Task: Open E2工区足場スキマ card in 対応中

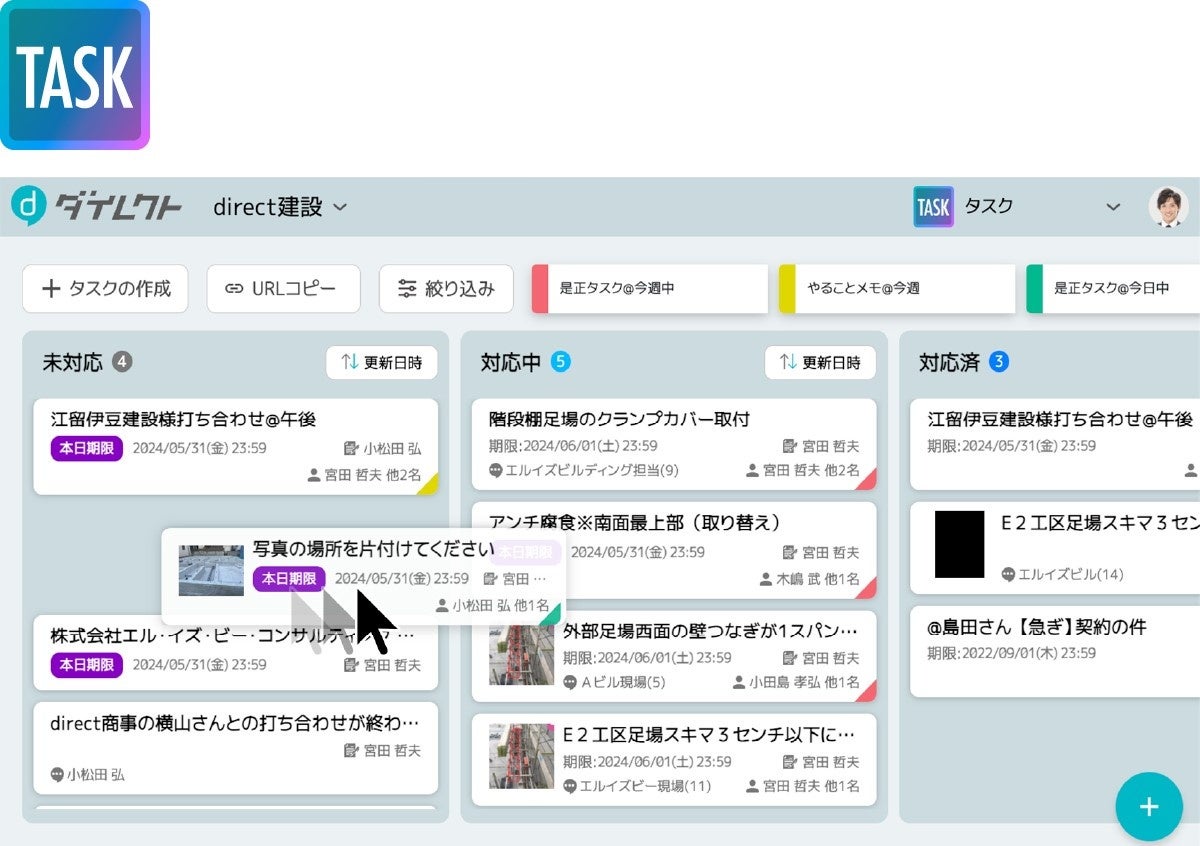Action: coord(674,760)
